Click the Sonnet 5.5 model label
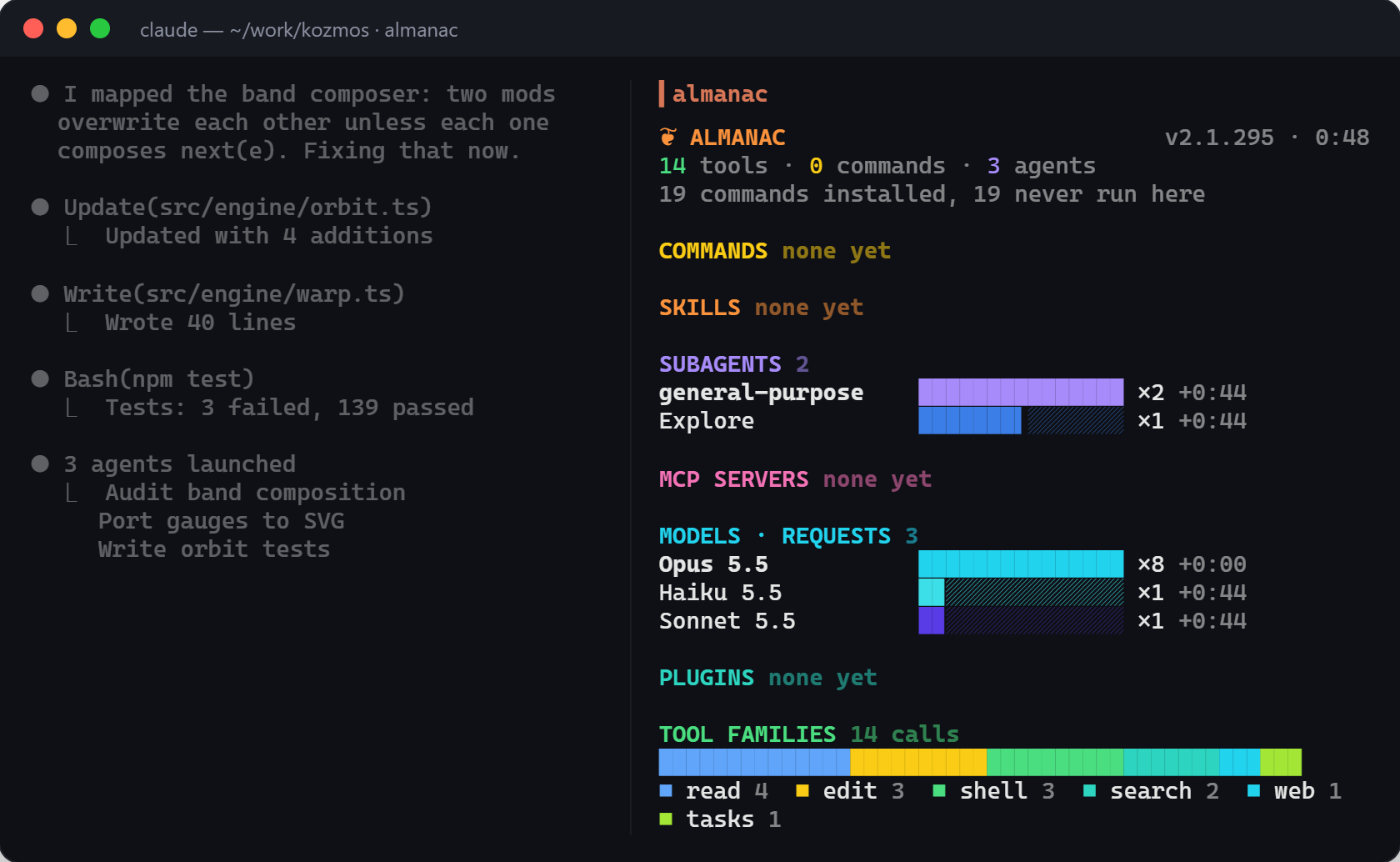The height and width of the screenshot is (862, 1400). 727,621
